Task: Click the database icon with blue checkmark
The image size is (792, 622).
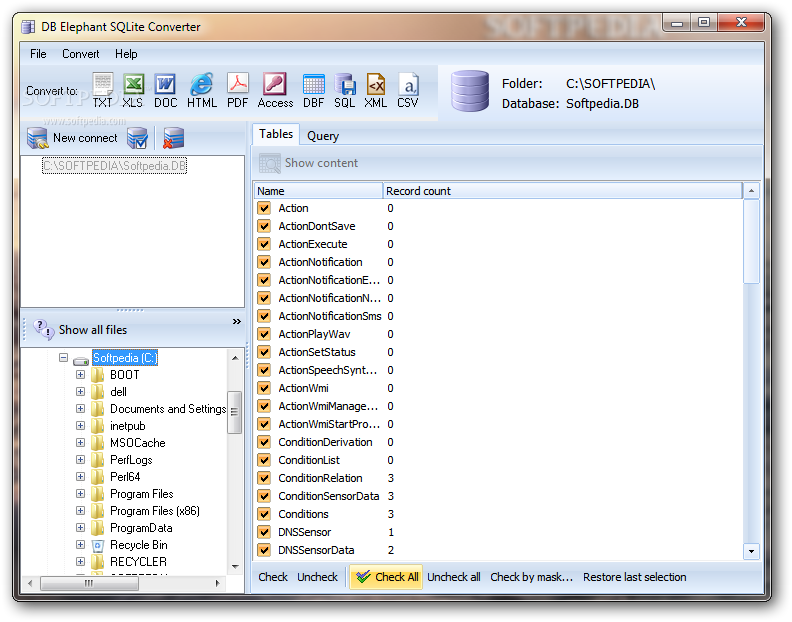Action: 137,138
